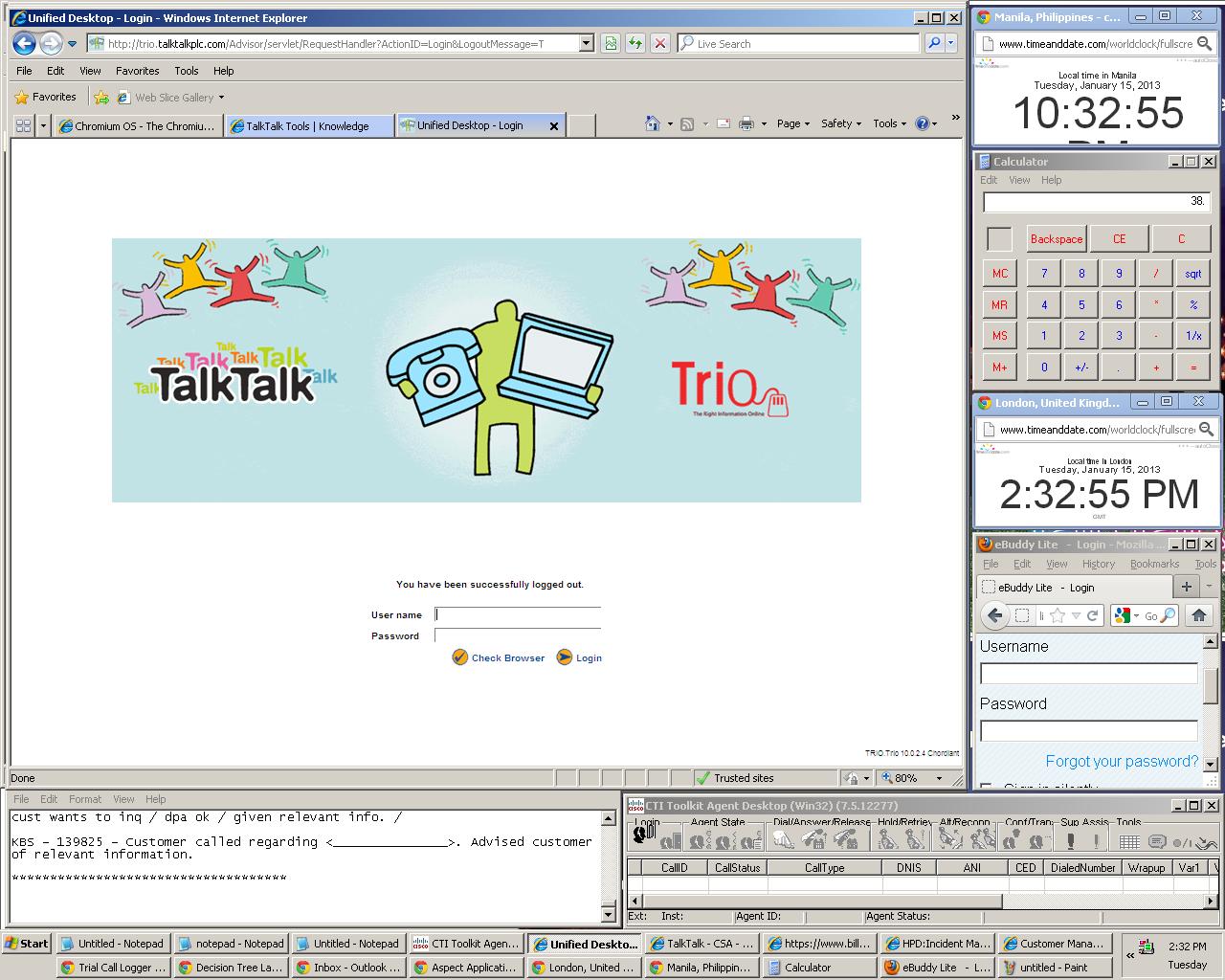Screen dimensions: 1225x980
Task: Click the Trio Password field
Action: [x=518, y=635]
